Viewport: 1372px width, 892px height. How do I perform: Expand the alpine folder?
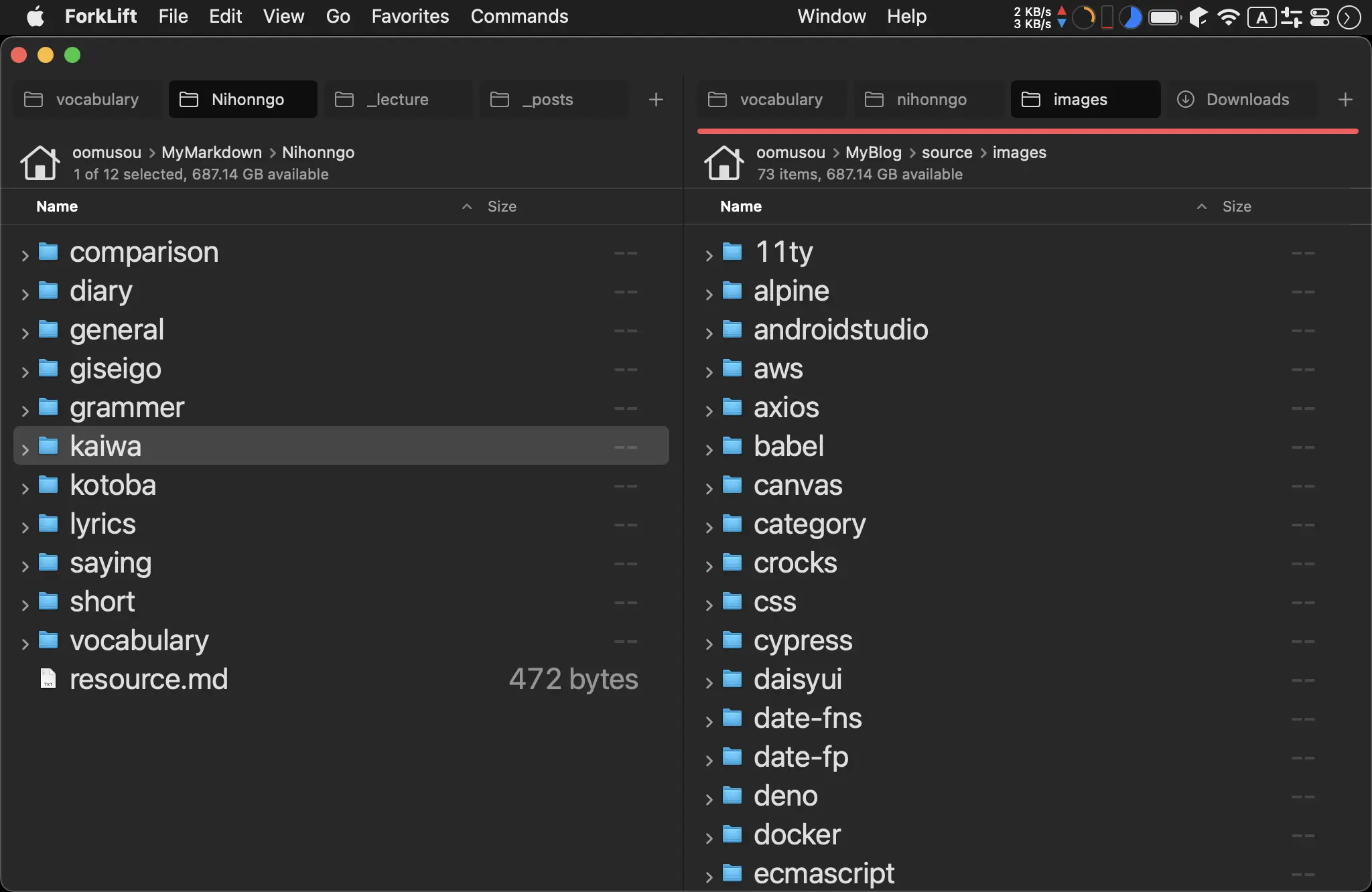pos(709,293)
